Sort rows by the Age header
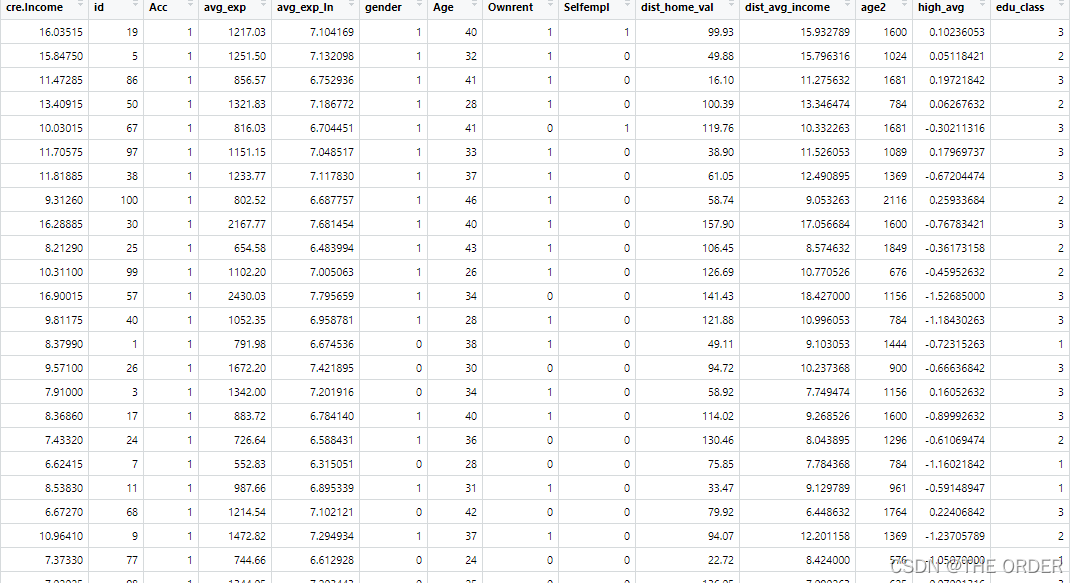Screen dimensions: 1078x583 (x=443, y=8)
